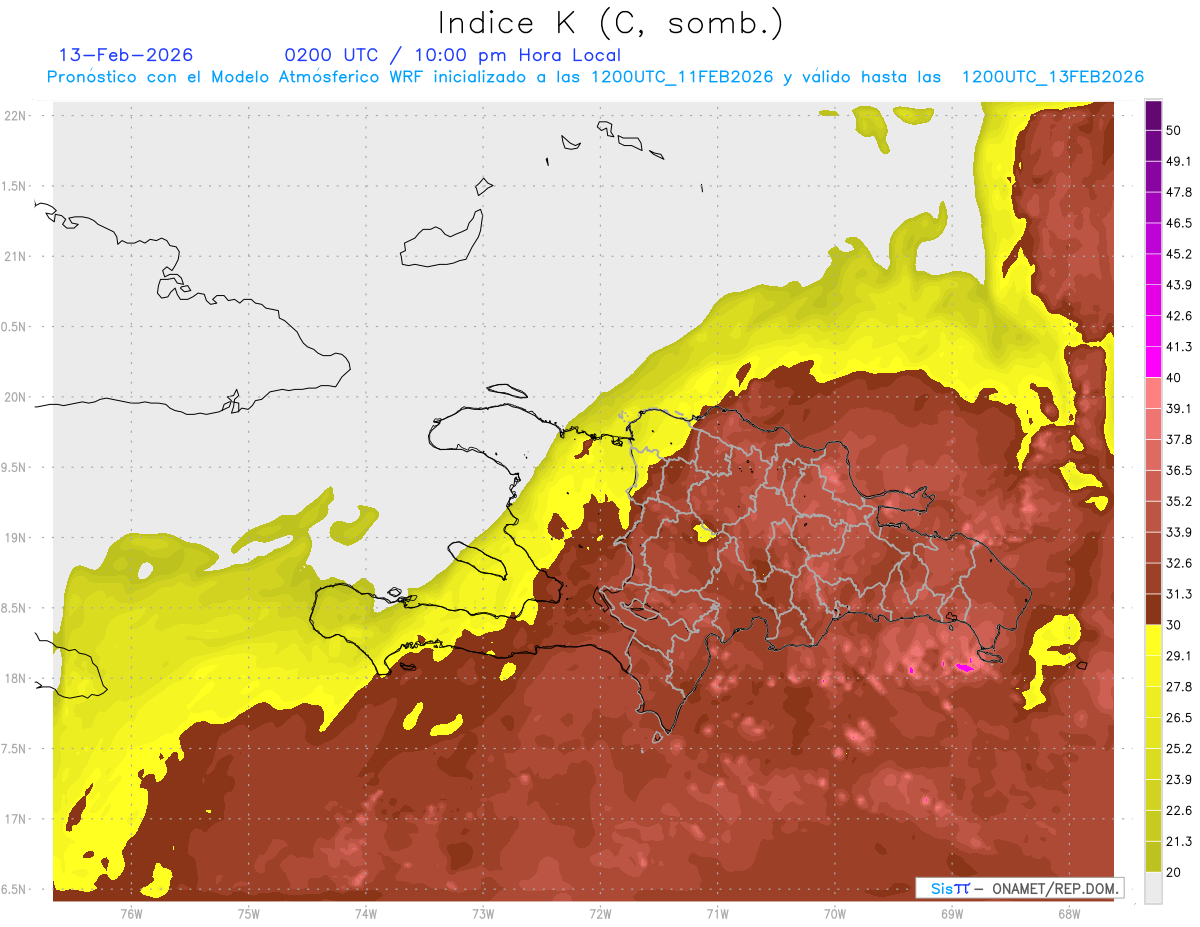Click the "49.1" colorbar value

(x=1179, y=161)
